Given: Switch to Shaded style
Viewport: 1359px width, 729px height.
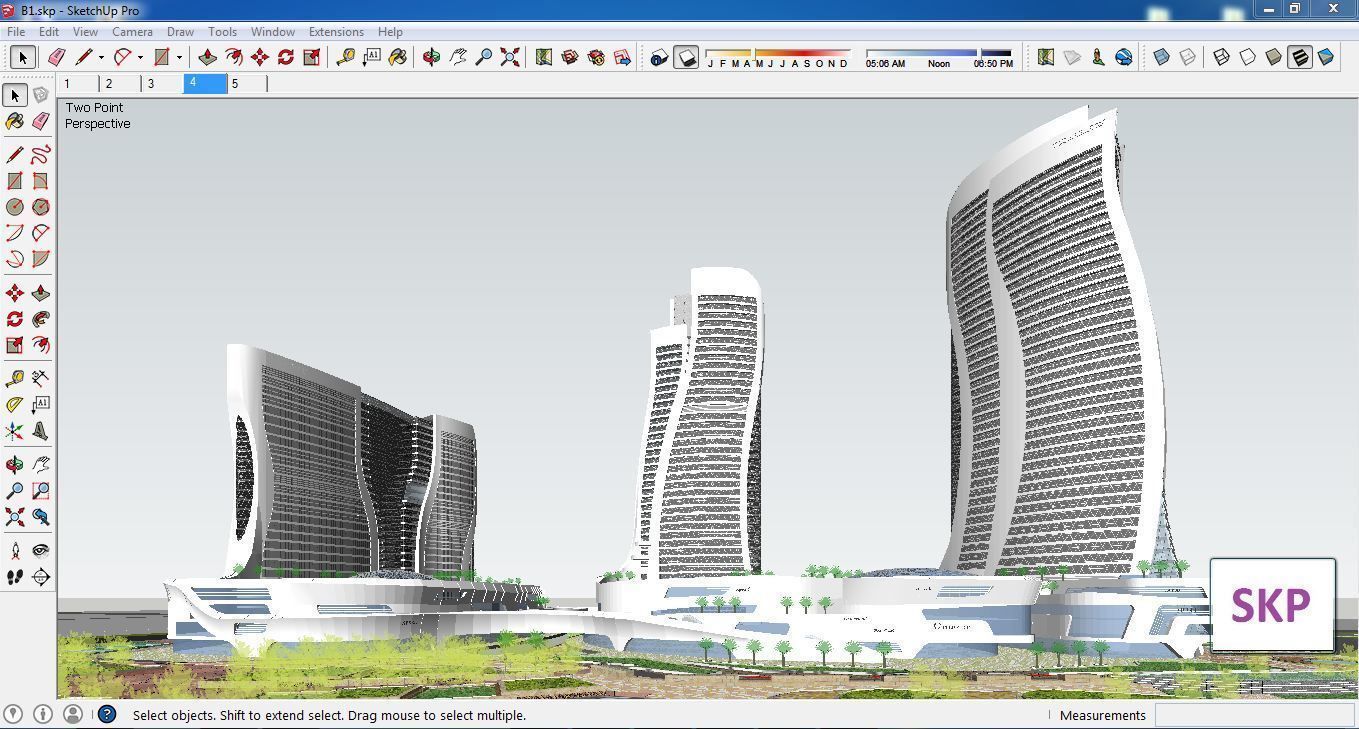Looking at the screenshot, I should [x=1274, y=58].
